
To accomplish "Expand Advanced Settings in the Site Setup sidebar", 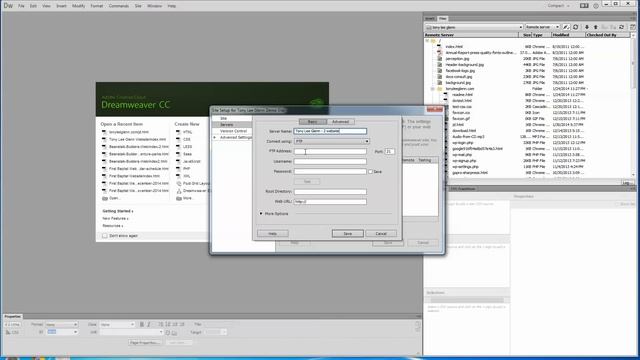I will pyautogui.click(x=215, y=138).
